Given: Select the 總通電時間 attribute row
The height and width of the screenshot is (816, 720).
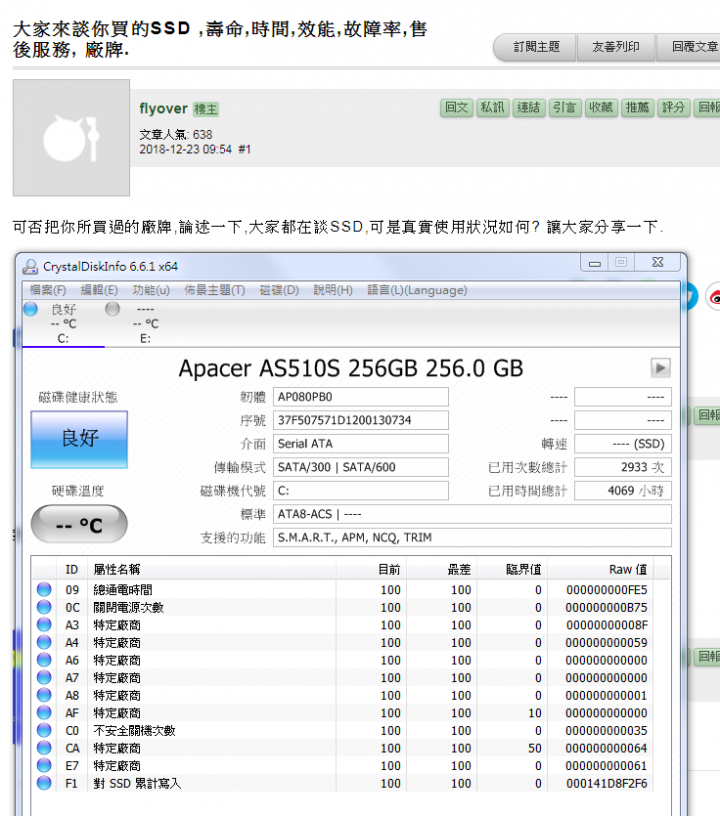Looking at the screenshot, I should click(x=343, y=590).
